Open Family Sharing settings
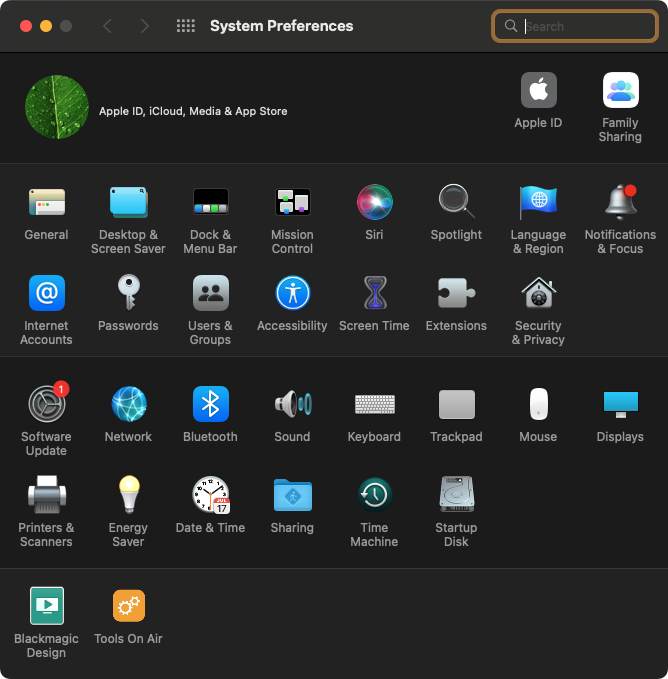Image resolution: width=668 pixels, height=679 pixels. [620, 90]
